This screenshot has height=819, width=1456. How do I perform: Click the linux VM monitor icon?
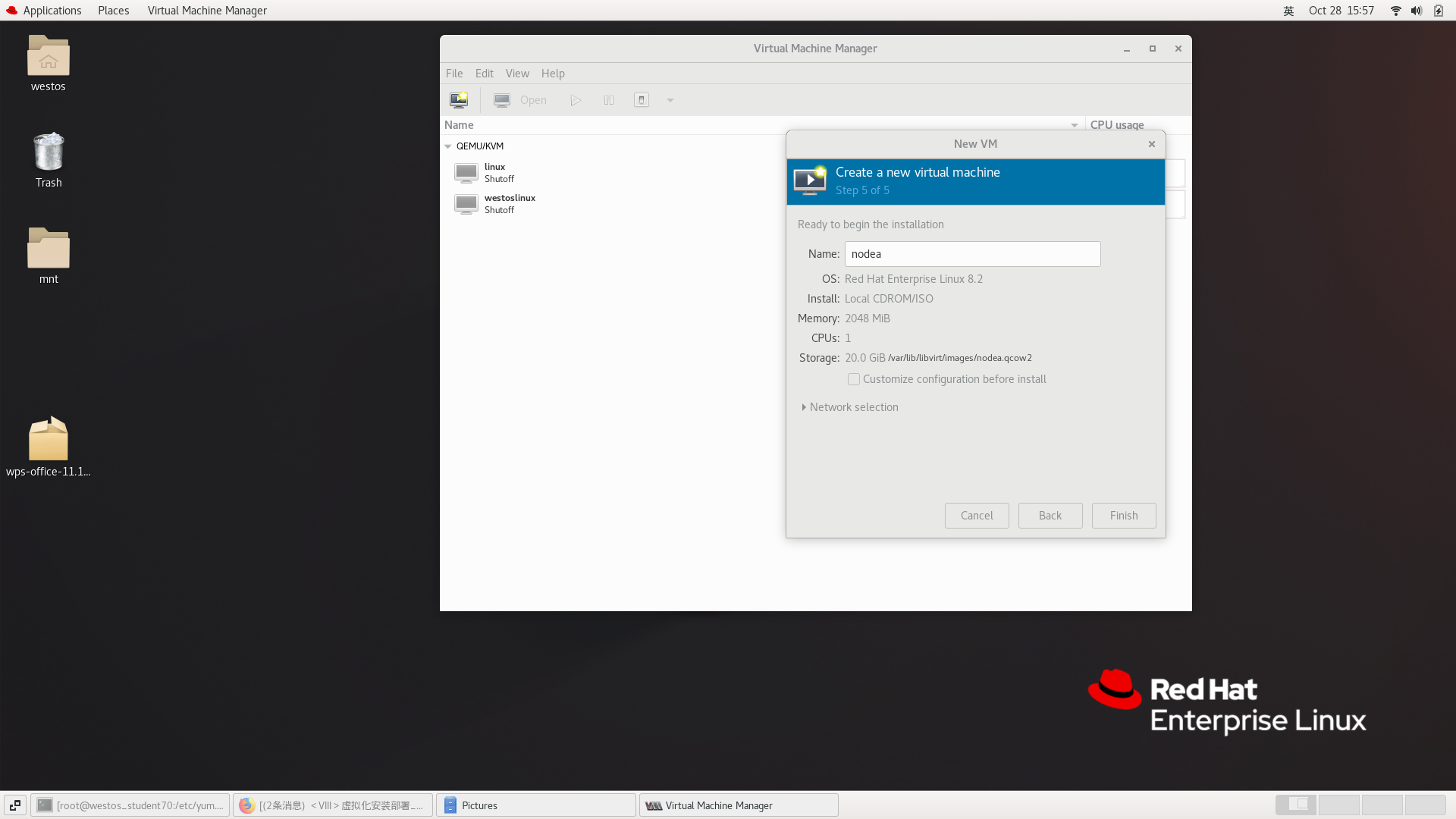click(466, 173)
